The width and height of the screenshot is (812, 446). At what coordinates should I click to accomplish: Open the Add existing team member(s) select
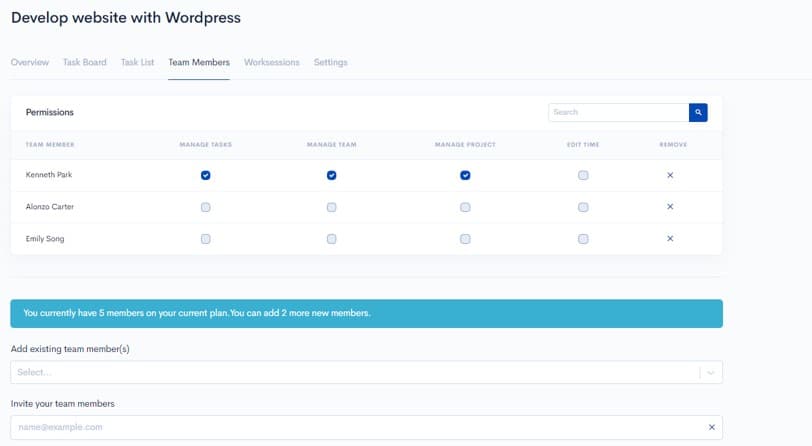click(x=366, y=372)
